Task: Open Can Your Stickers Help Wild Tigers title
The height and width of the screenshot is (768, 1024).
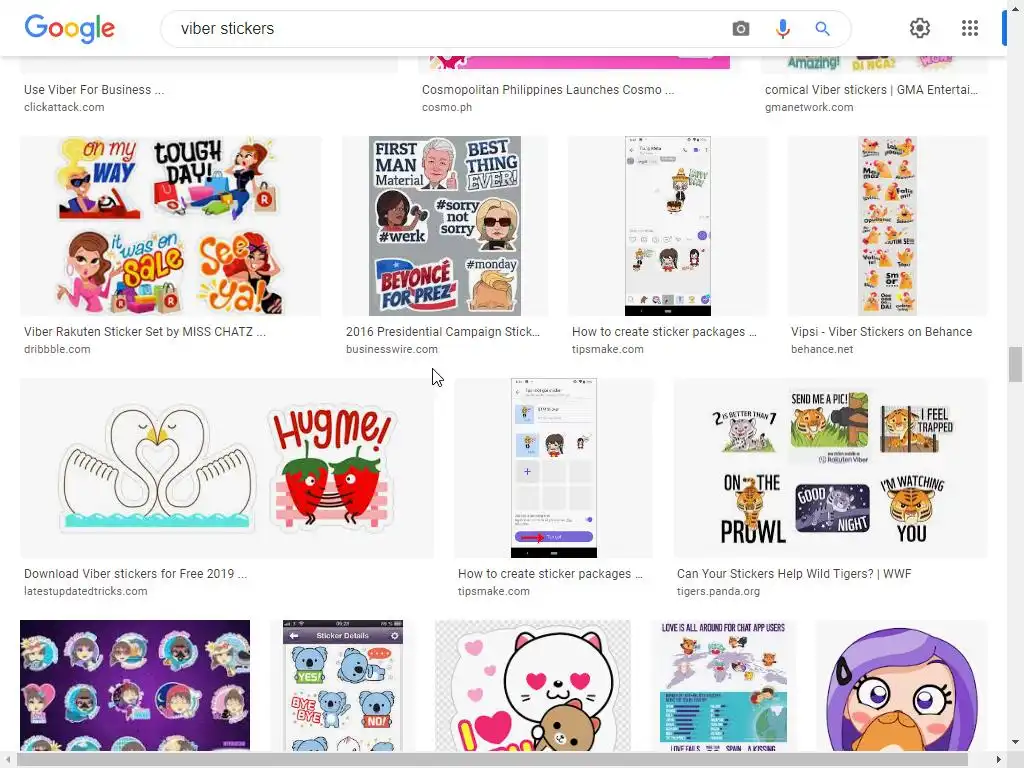Action: 794,574
